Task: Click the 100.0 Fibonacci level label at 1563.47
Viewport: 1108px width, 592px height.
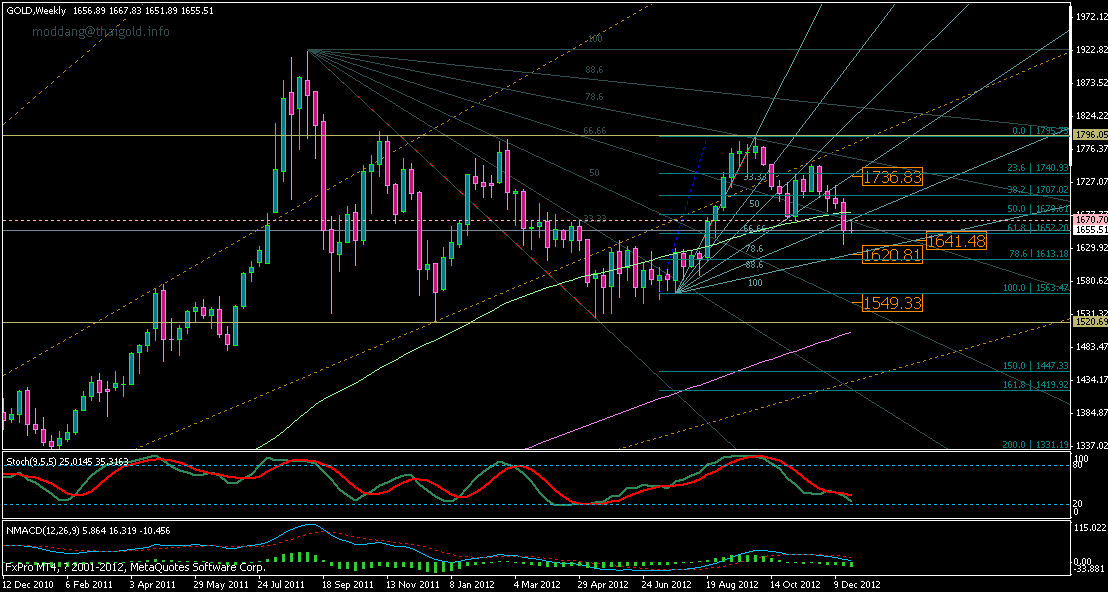Action: pos(1037,288)
